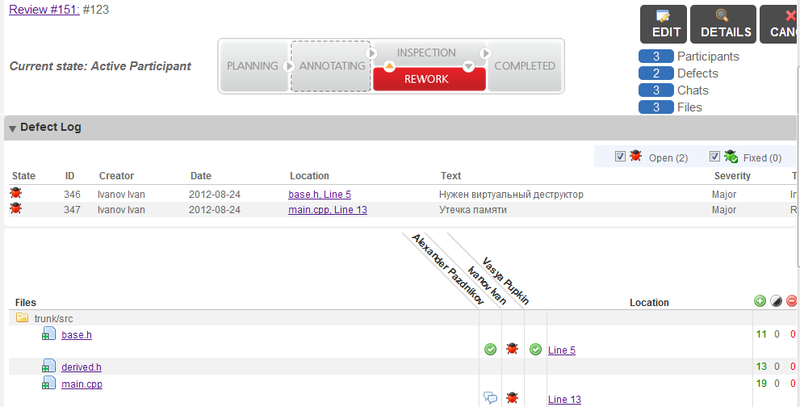This screenshot has height=407, width=800.
Task: Select the red REWORK stage
Action: coord(429,80)
